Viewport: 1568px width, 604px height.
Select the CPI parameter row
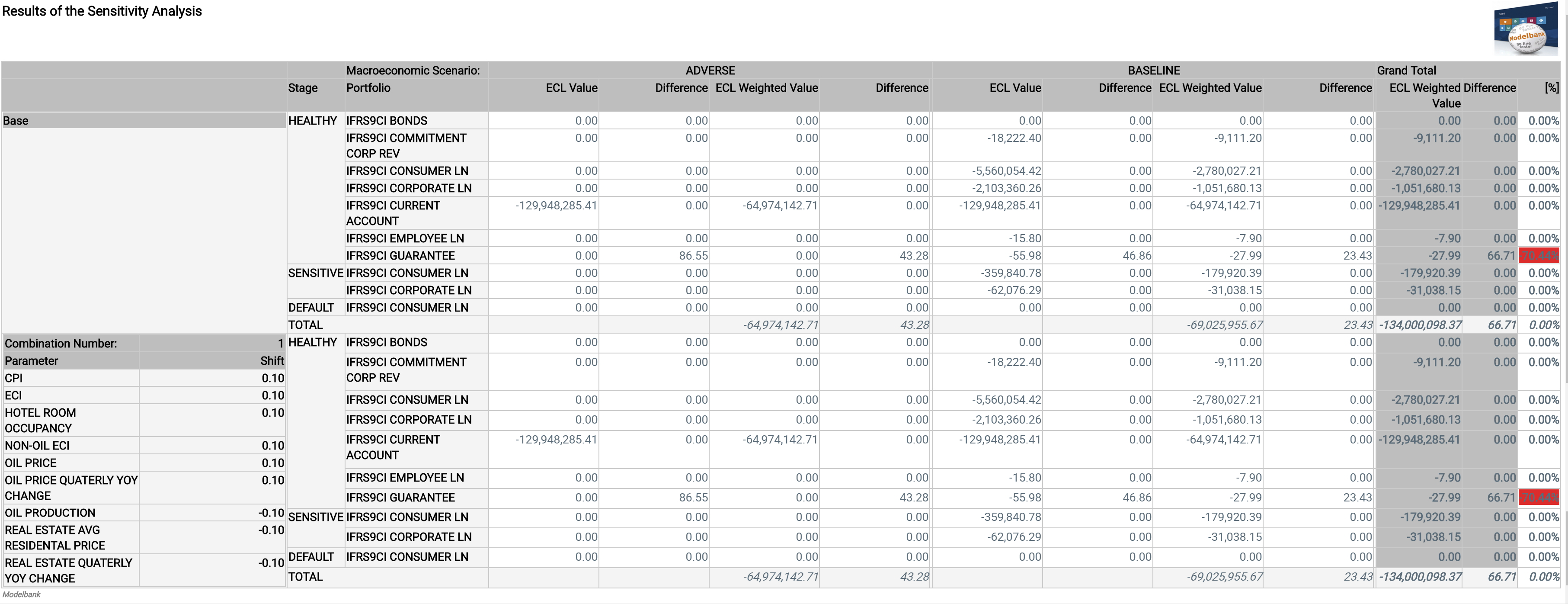pyautogui.click(x=14, y=378)
